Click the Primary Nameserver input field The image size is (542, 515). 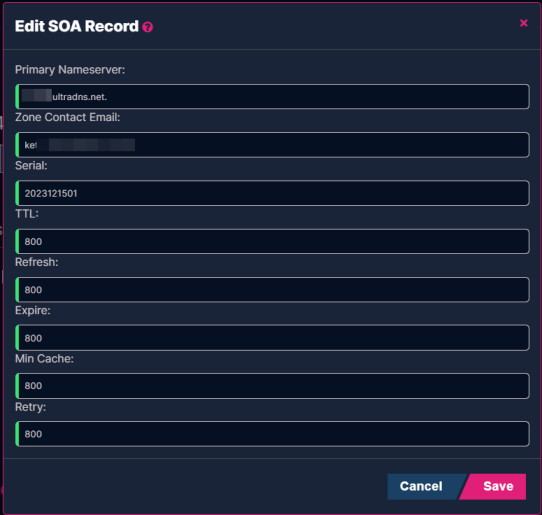point(272,96)
